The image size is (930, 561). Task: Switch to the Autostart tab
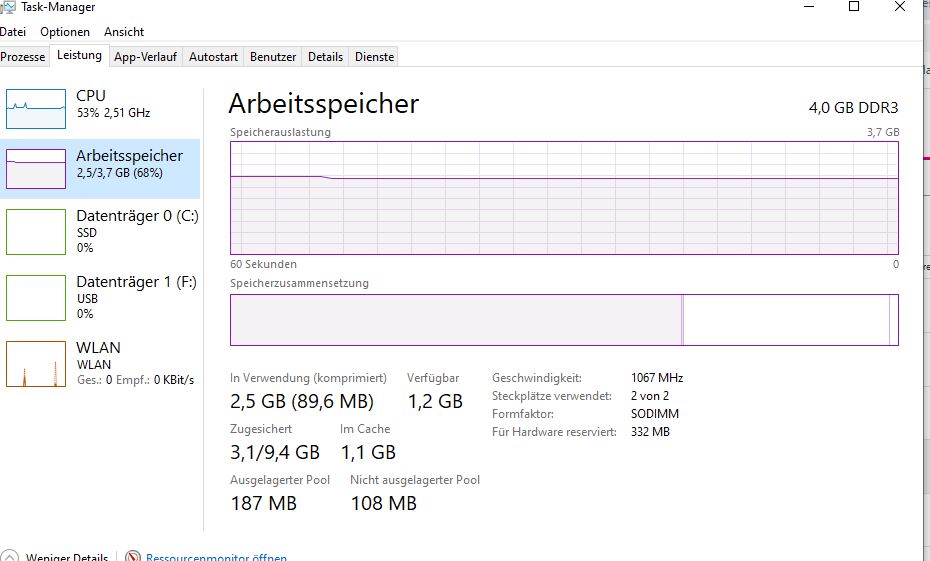tap(213, 57)
